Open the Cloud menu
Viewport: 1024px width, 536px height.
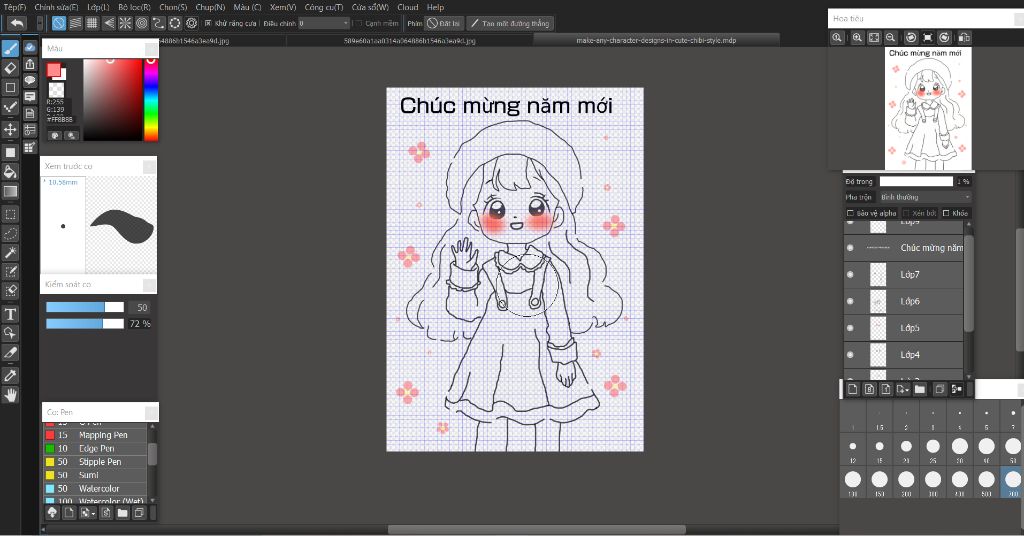coord(408,7)
